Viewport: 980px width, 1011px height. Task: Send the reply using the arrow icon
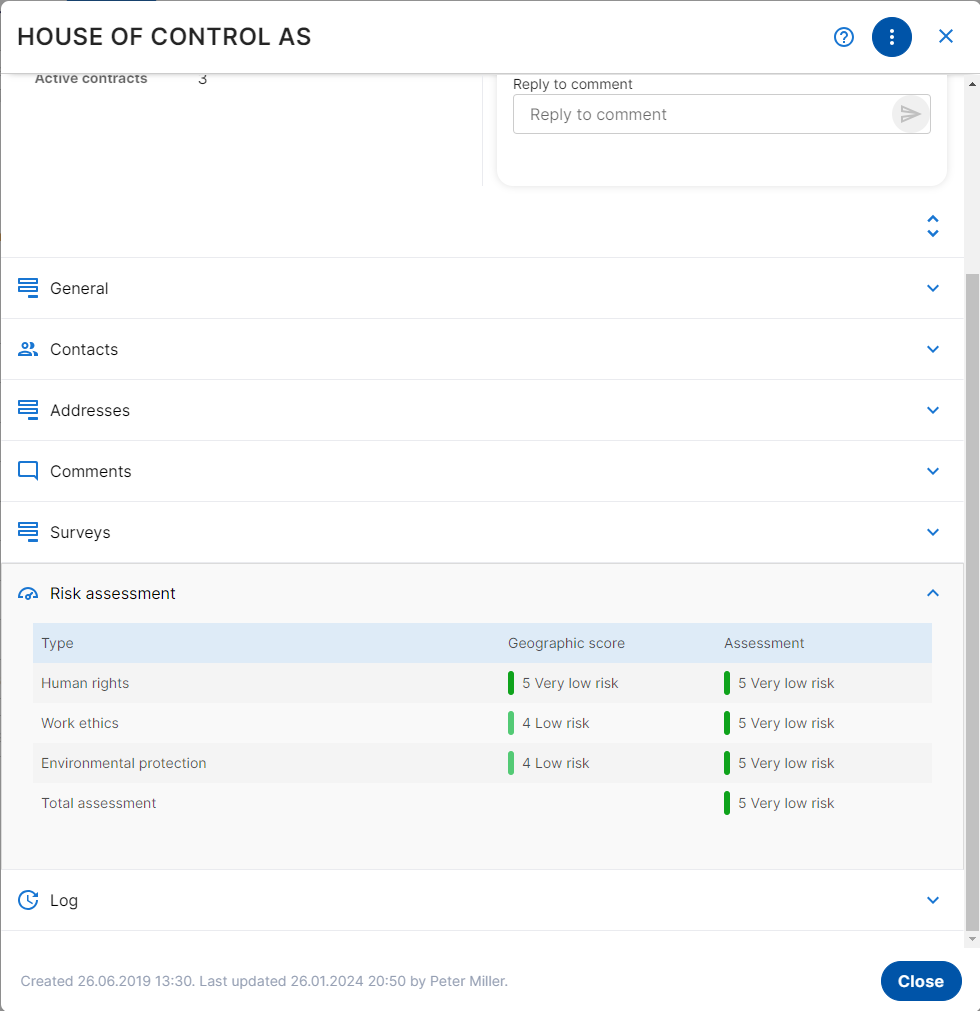pyautogui.click(x=910, y=114)
